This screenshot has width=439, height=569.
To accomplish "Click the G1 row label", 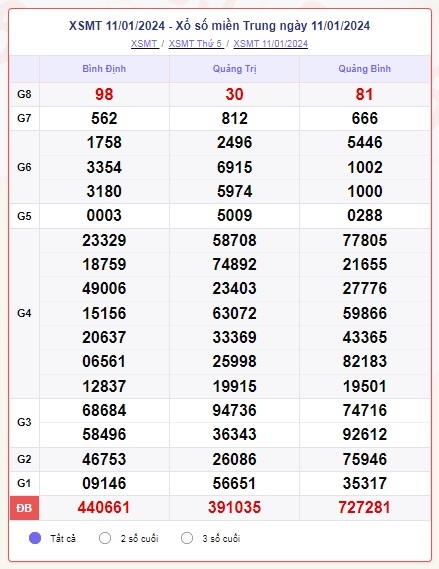I will 24,483.
